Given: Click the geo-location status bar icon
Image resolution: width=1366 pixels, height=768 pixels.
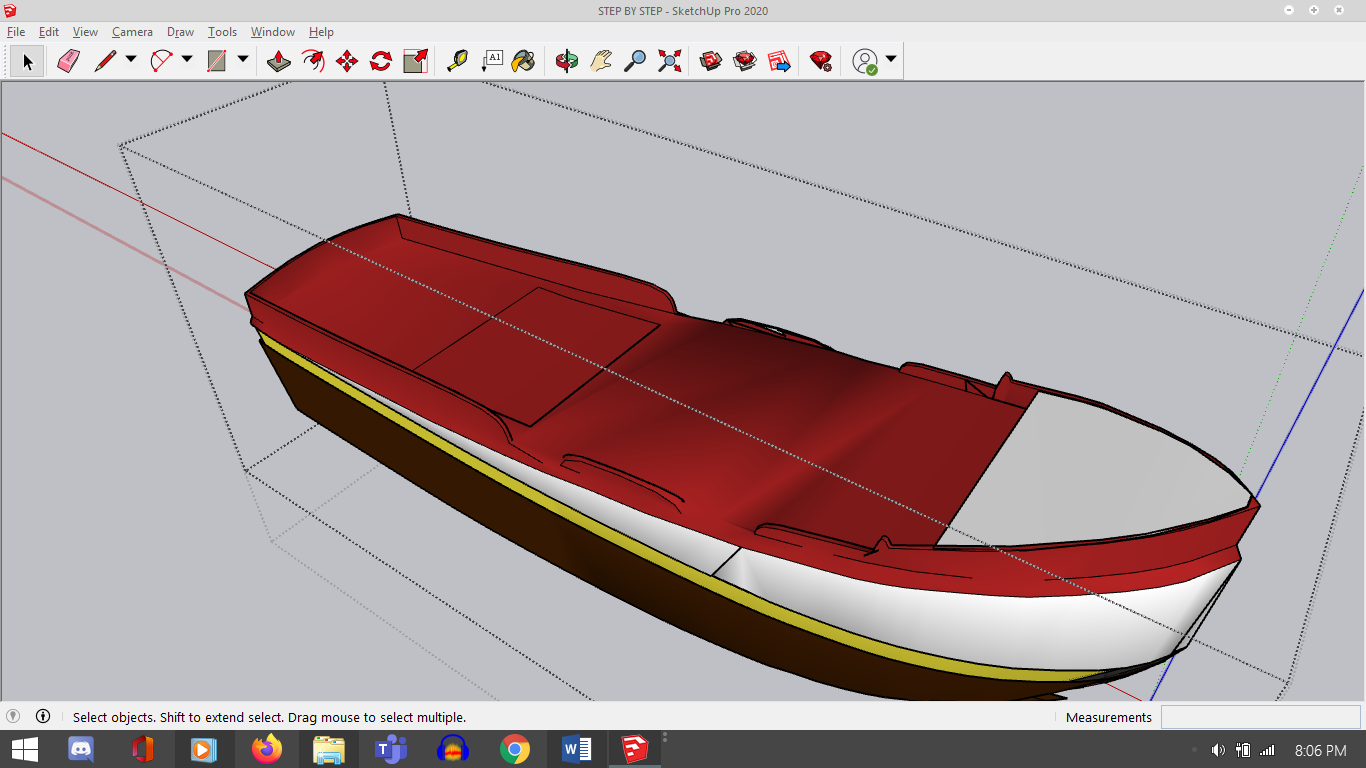Looking at the screenshot, I should 13,716.
